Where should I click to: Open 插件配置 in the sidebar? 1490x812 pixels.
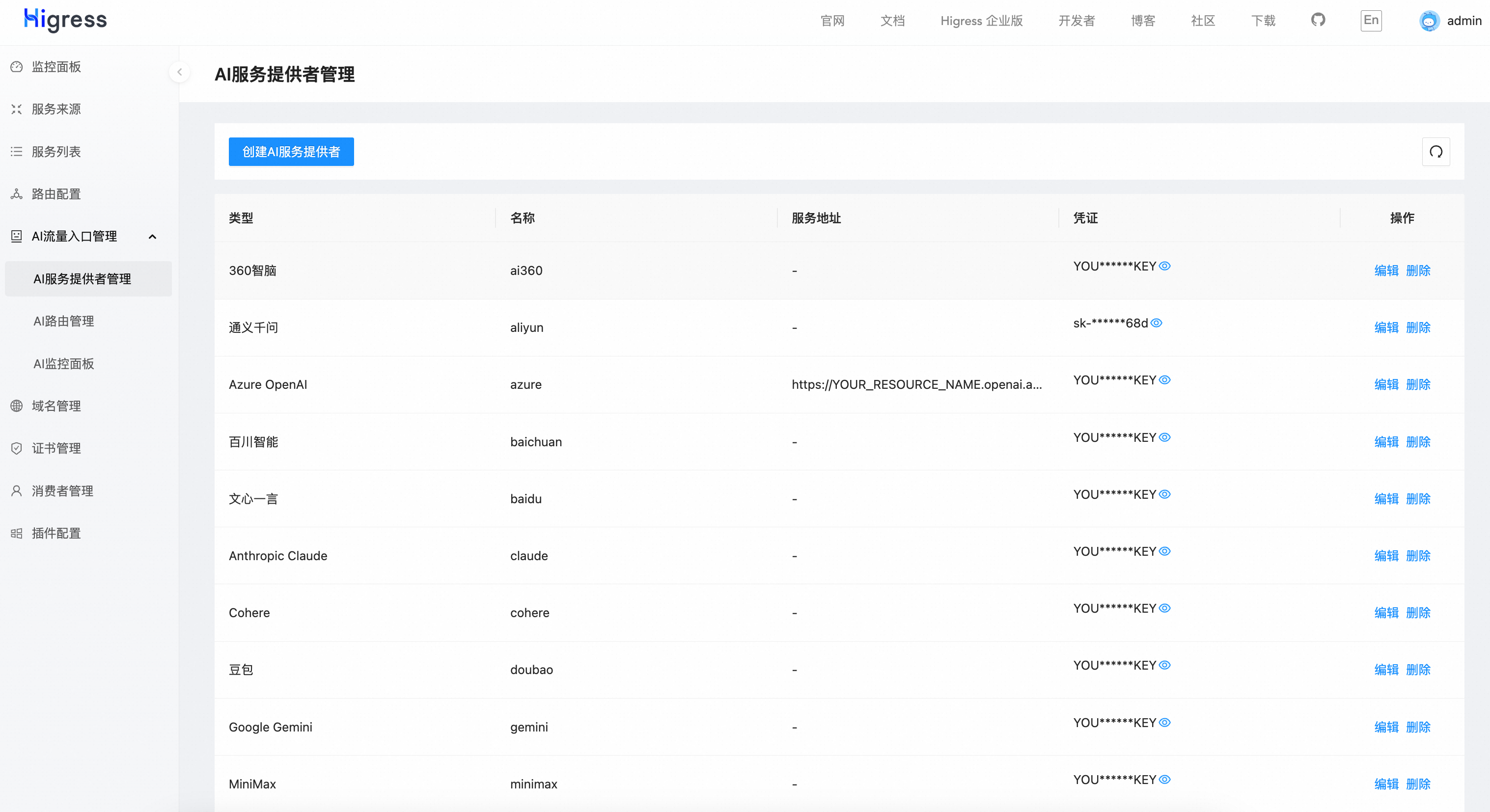tap(56, 533)
